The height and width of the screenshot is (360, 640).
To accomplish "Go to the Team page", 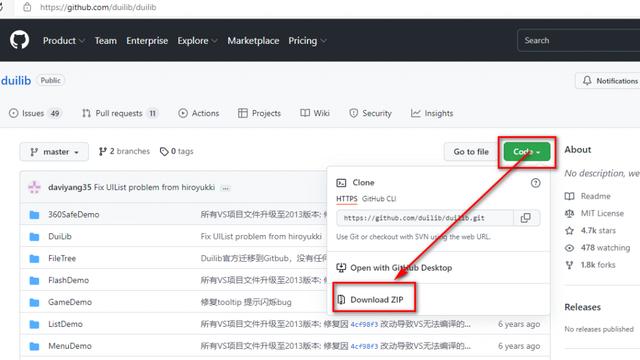I will click(106, 40).
